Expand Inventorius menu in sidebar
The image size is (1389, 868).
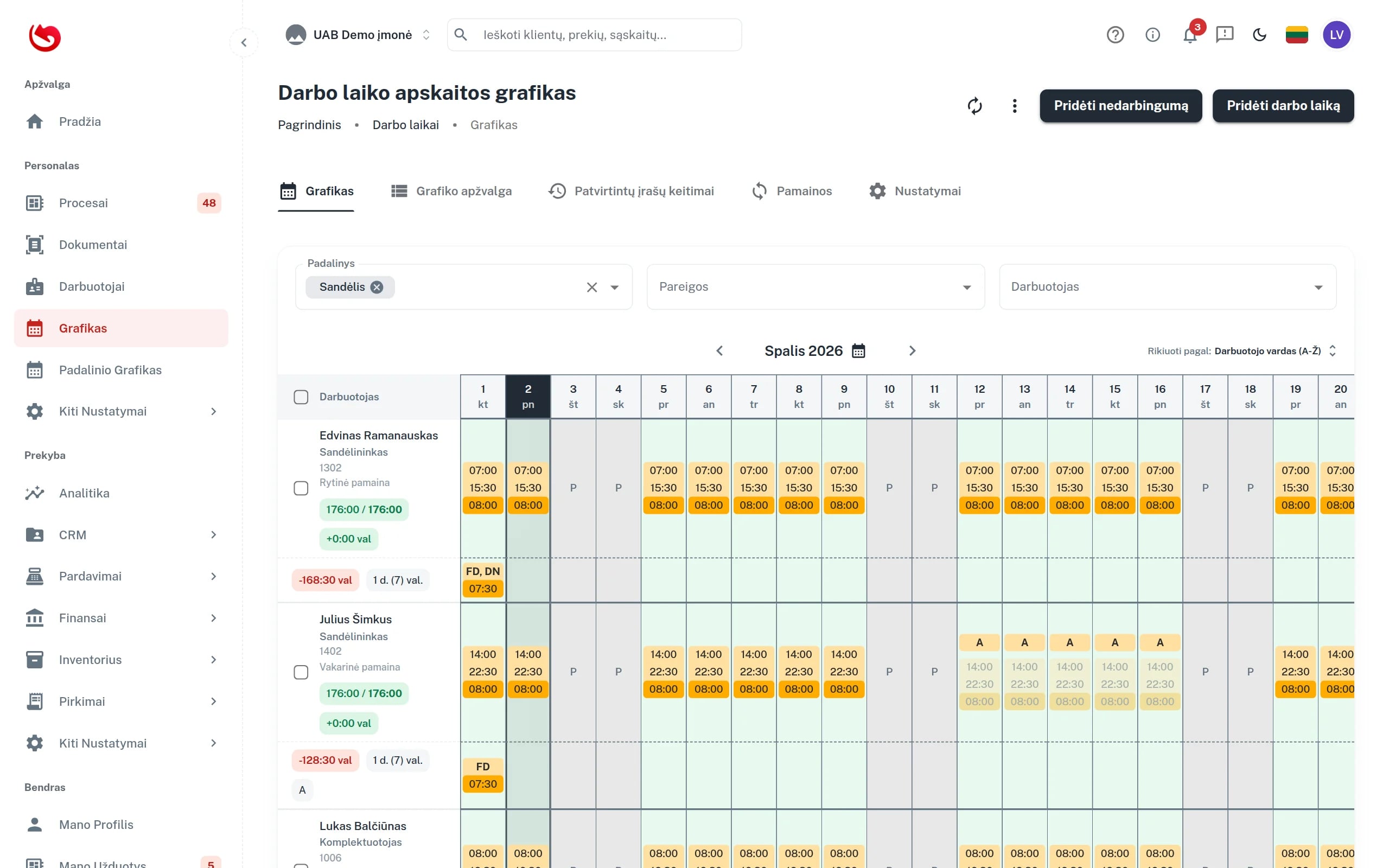point(121,660)
